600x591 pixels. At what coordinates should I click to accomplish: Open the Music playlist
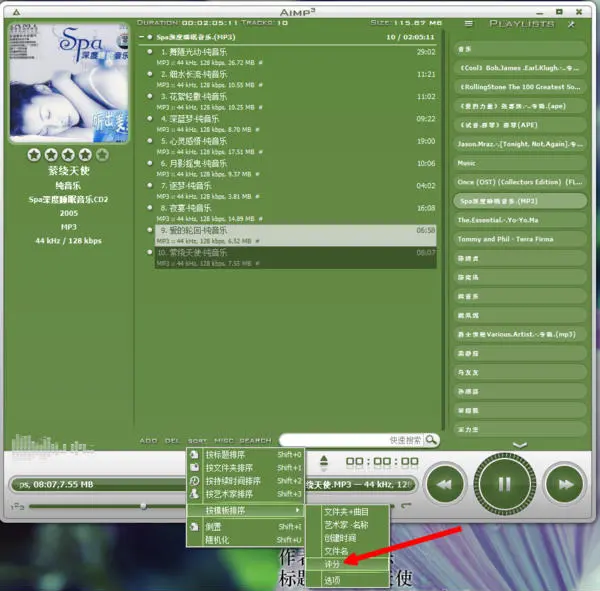520,163
